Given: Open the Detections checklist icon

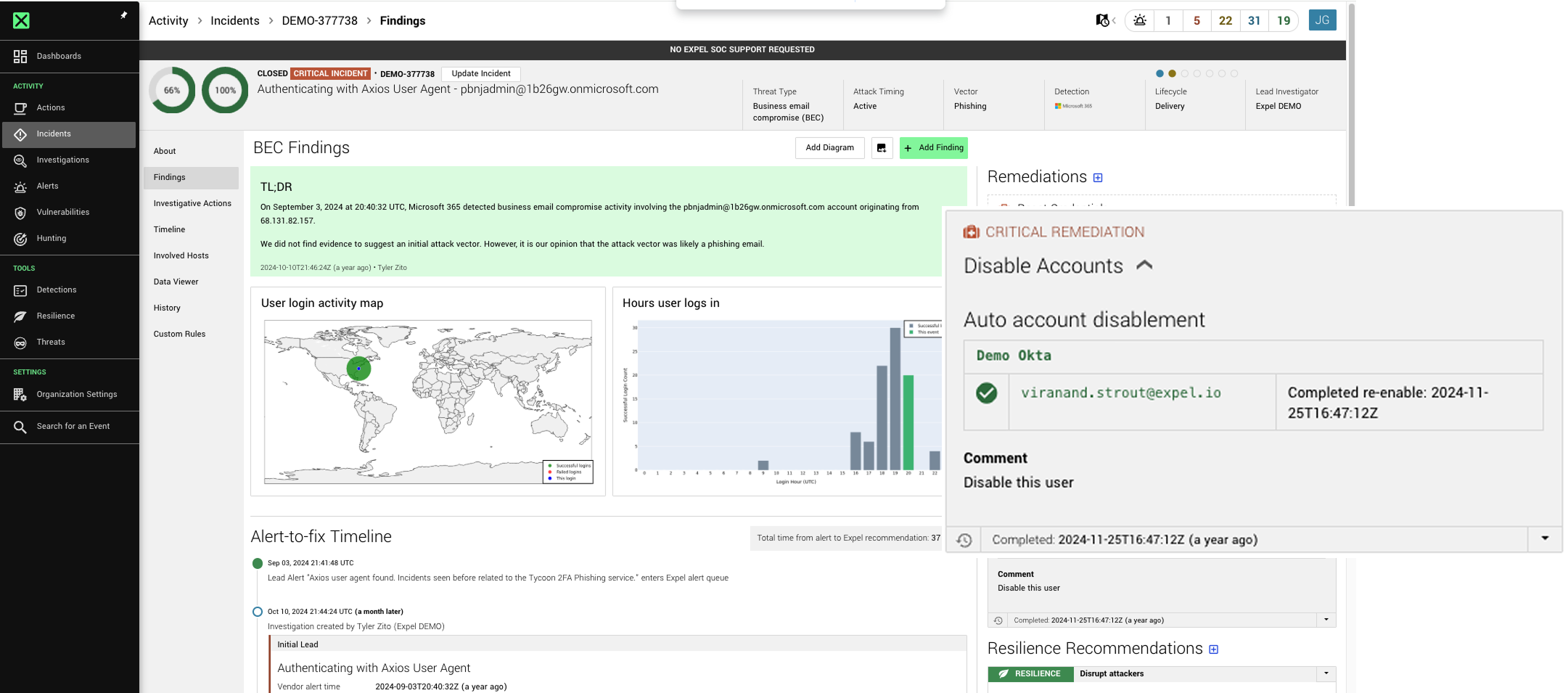Looking at the screenshot, I should click(x=20, y=290).
